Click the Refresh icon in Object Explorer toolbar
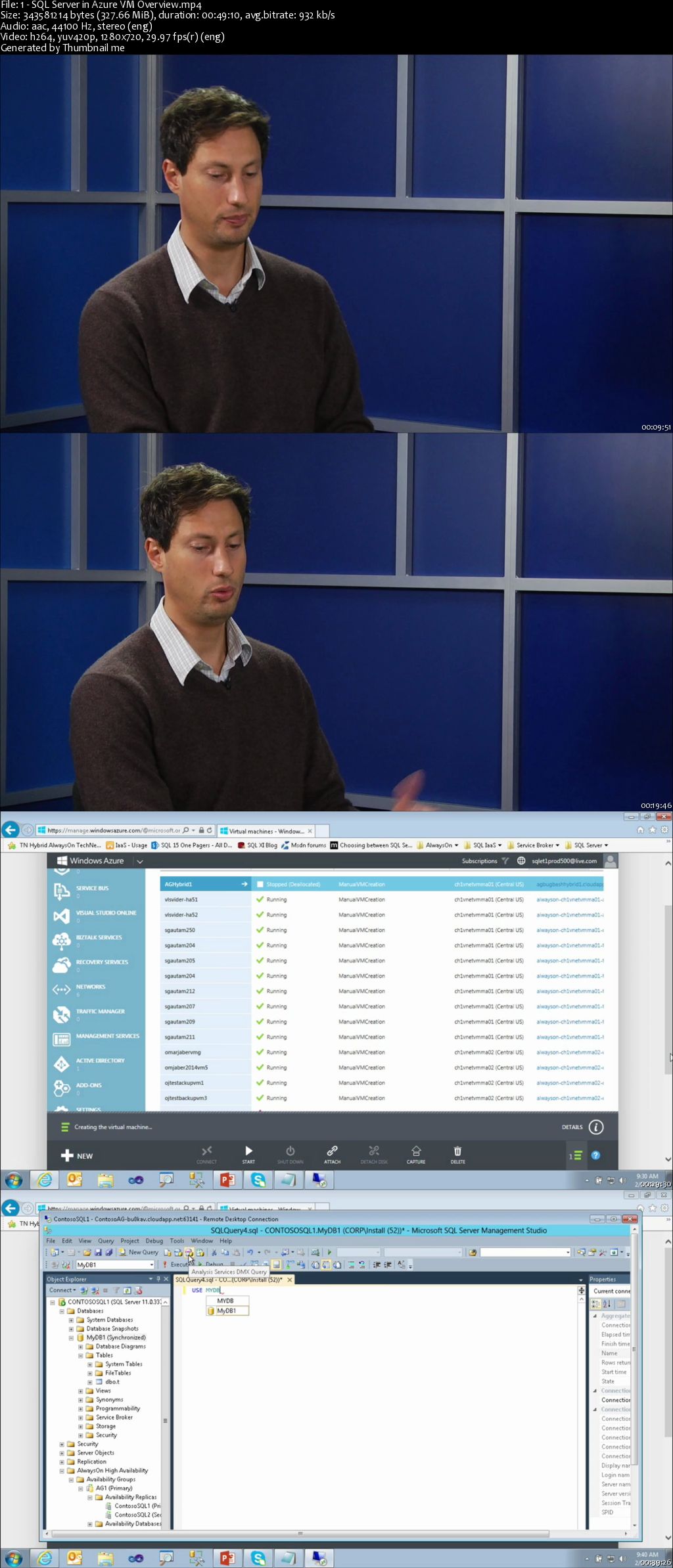673x1568 pixels. coord(128,1290)
